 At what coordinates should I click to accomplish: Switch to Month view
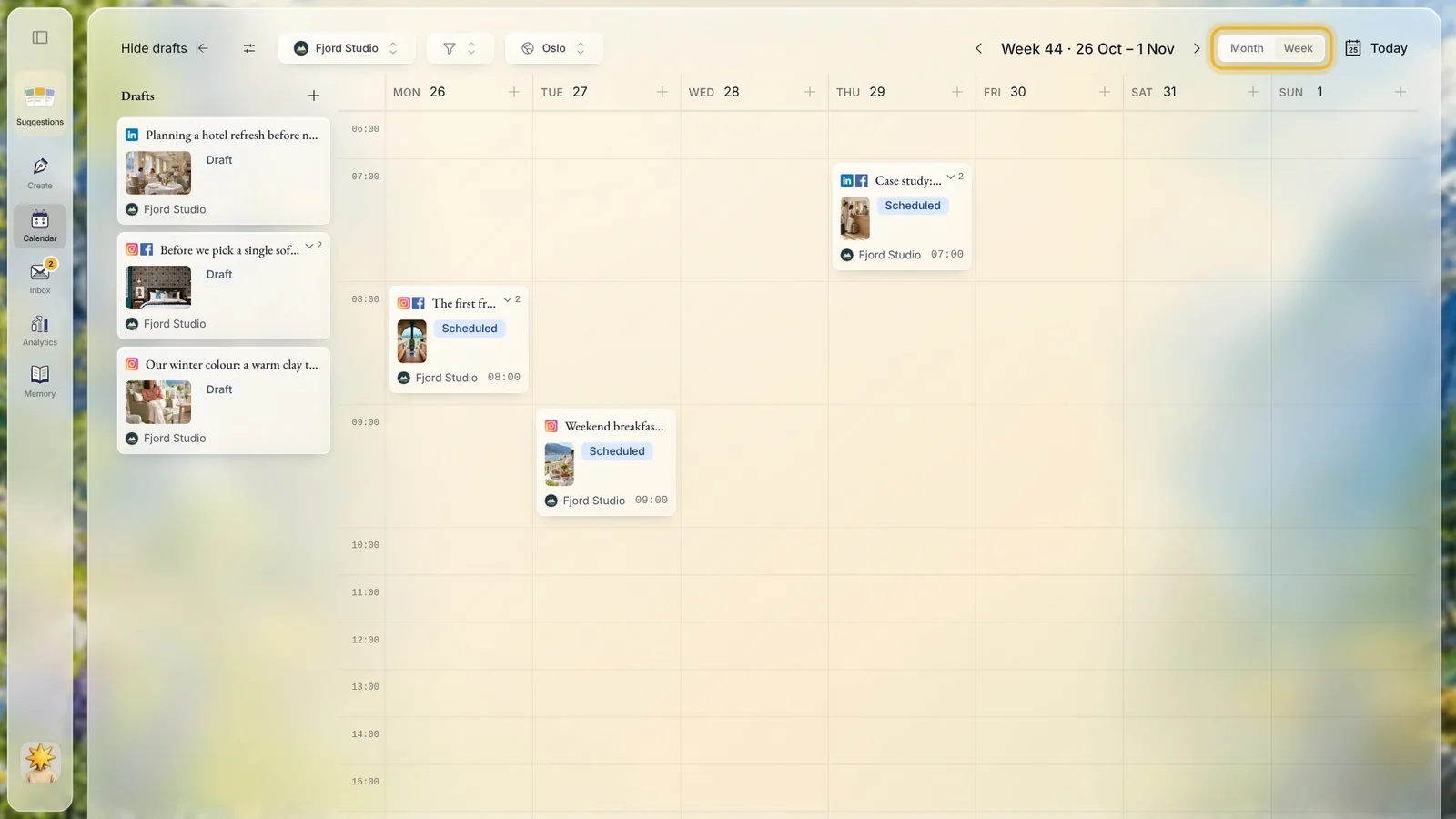tap(1247, 48)
